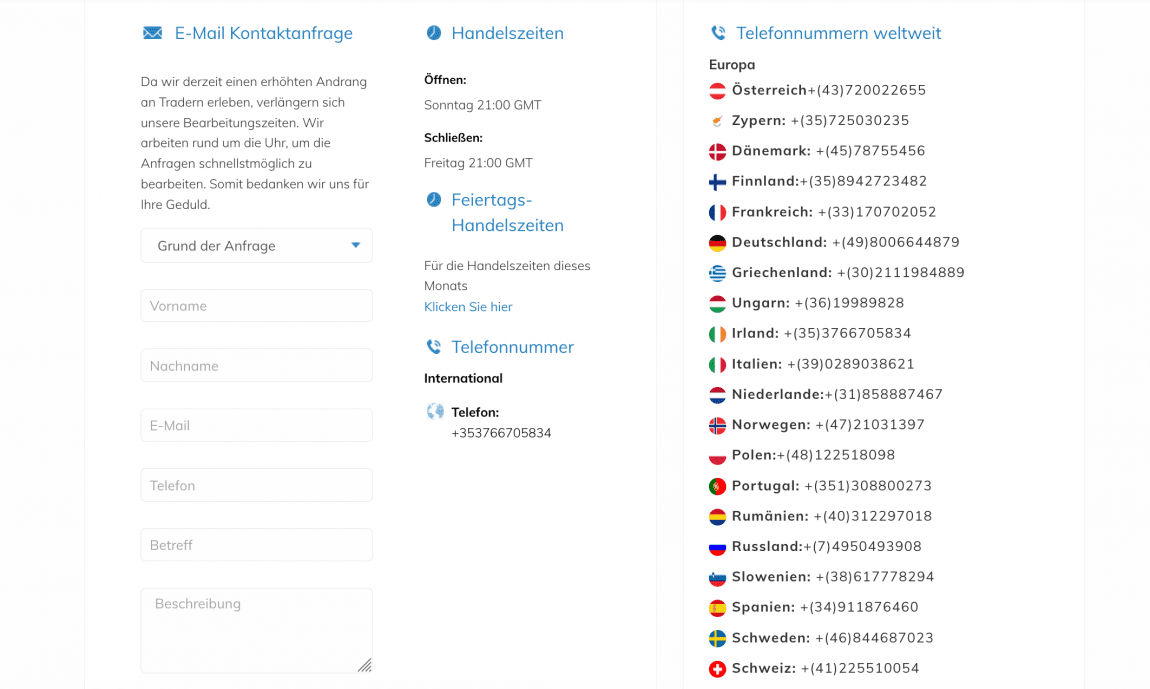Click the clock icon beside Feiertags-Handelszeiten
The image size is (1150, 689).
(433, 200)
